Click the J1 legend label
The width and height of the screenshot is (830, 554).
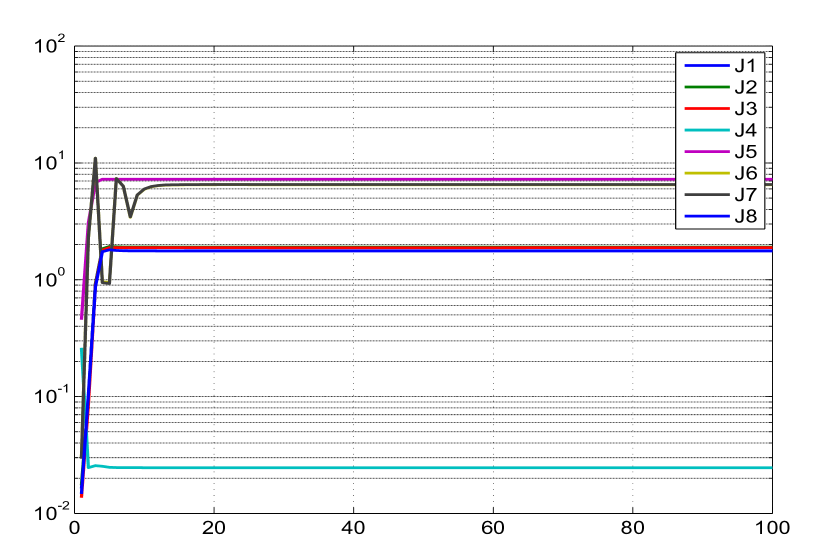745,66
